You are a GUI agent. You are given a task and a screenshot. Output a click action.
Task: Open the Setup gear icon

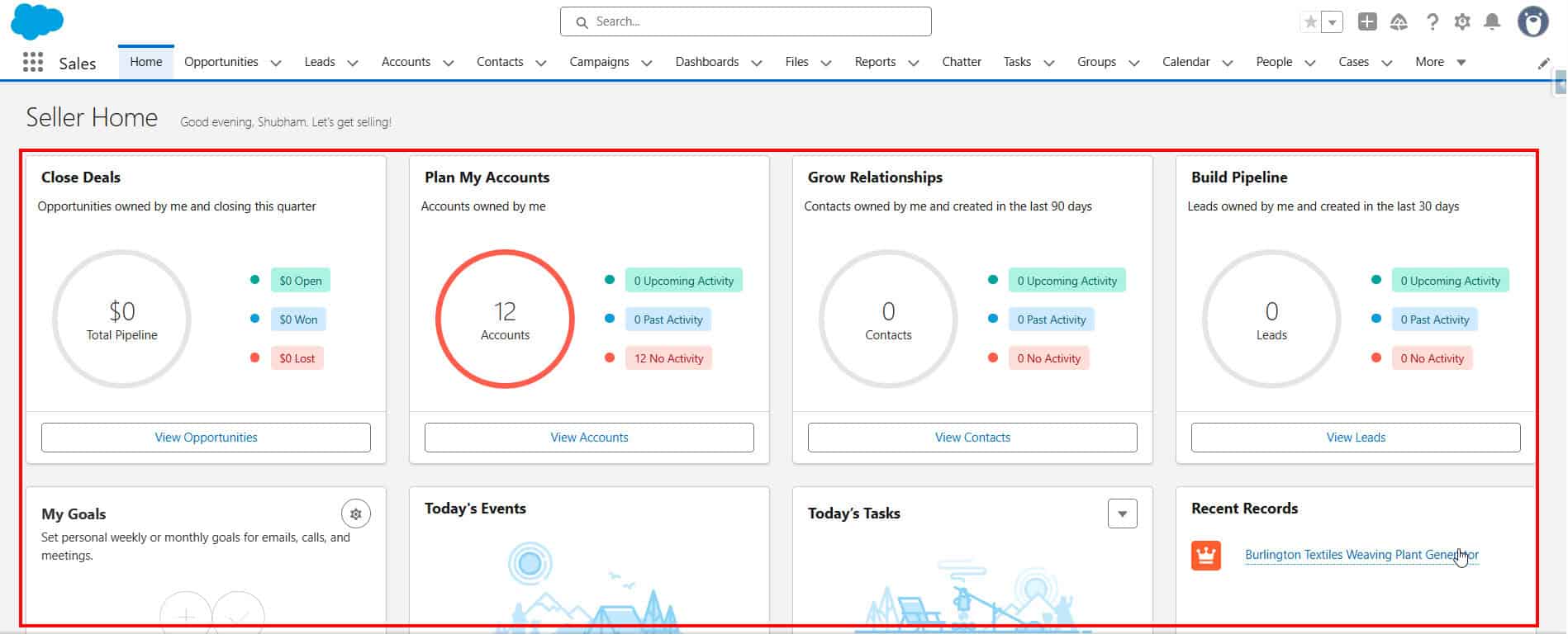(1462, 22)
